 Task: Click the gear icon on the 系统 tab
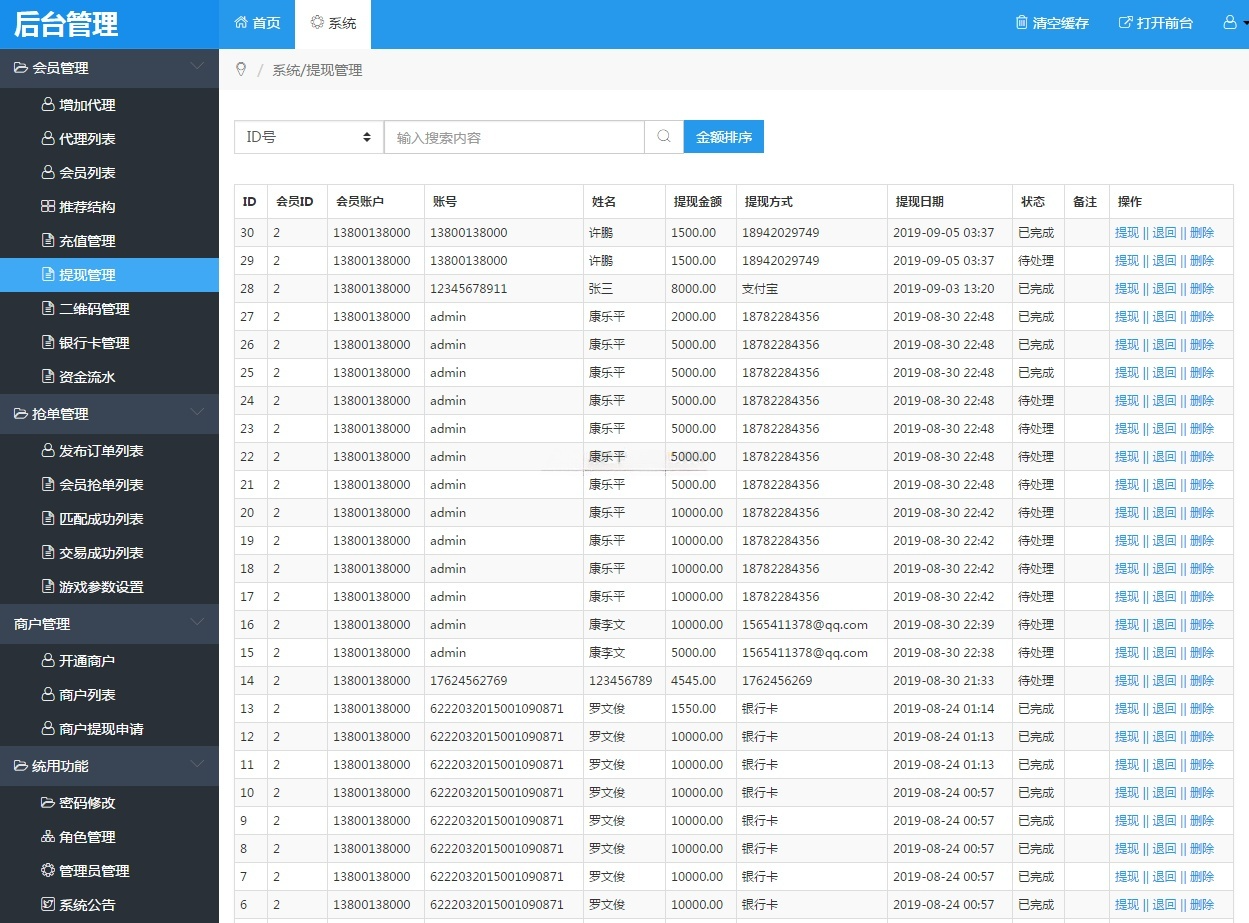click(317, 22)
